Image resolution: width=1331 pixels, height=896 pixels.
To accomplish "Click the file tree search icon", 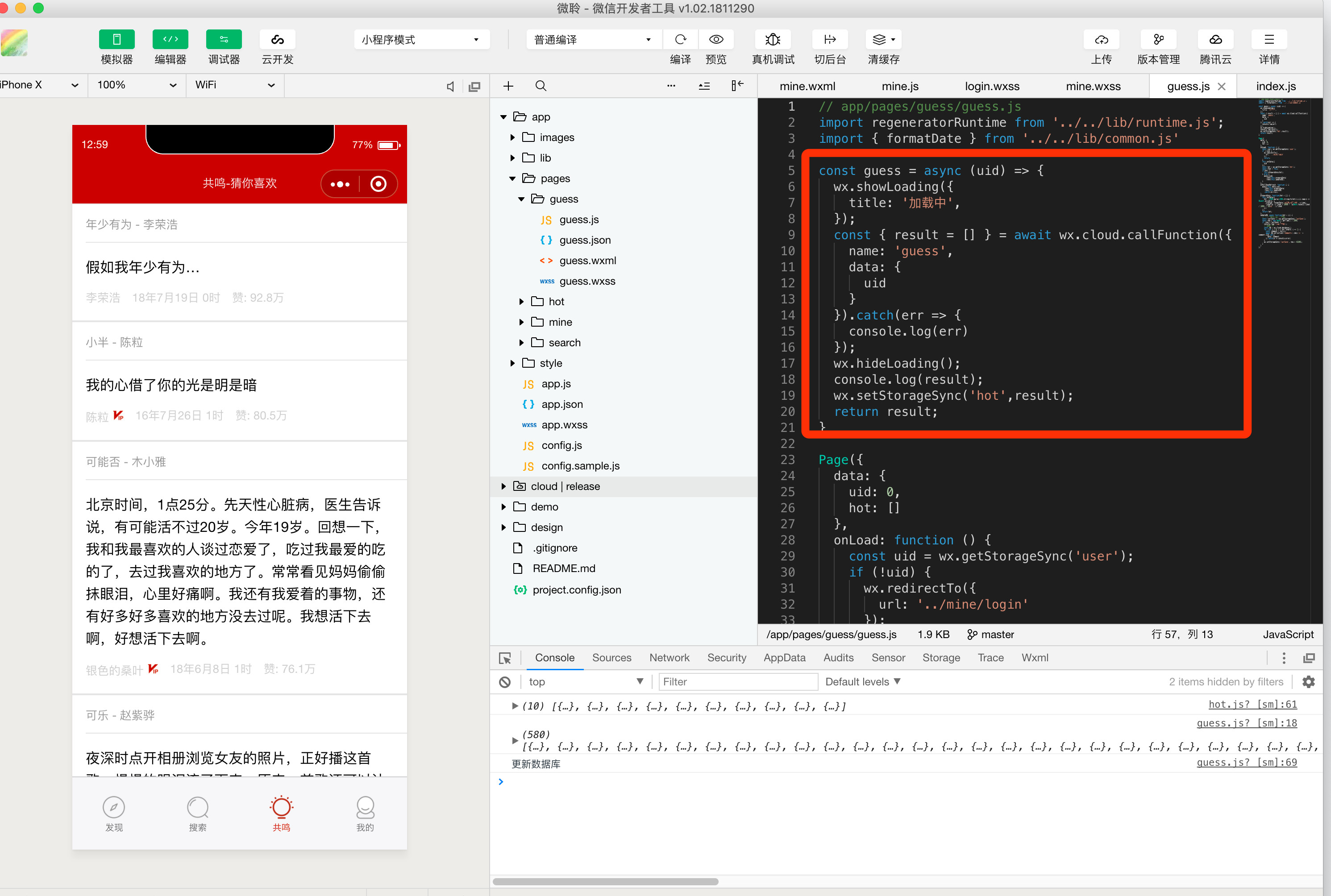I will click(x=541, y=86).
